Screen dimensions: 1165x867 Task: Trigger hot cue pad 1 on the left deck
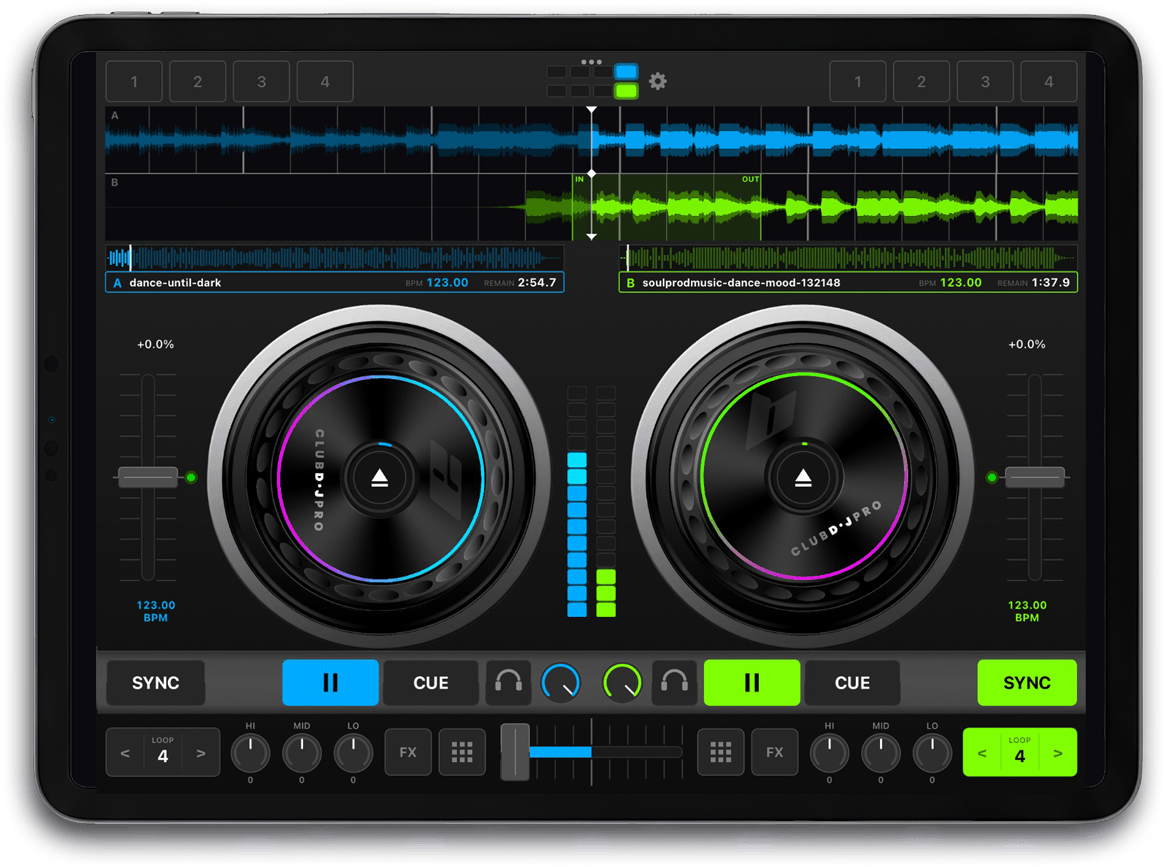[x=133, y=81]
